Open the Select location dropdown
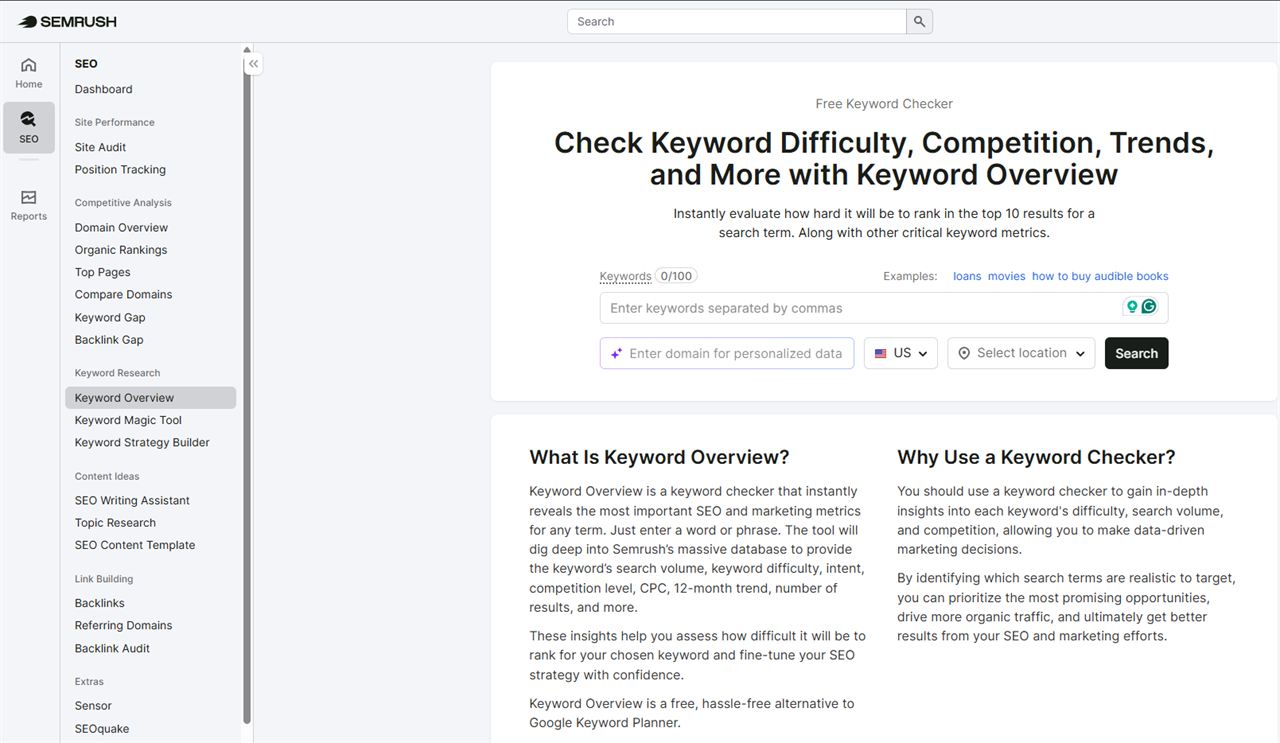 tap(1021, 353)
